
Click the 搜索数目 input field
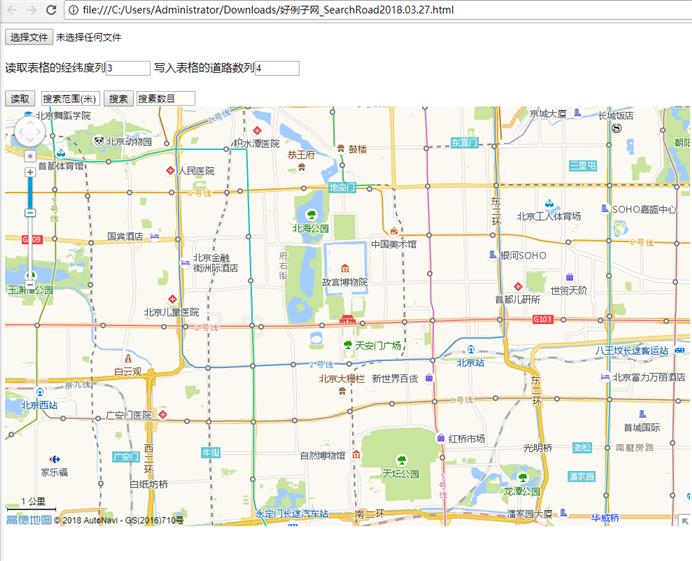[165, 98]
